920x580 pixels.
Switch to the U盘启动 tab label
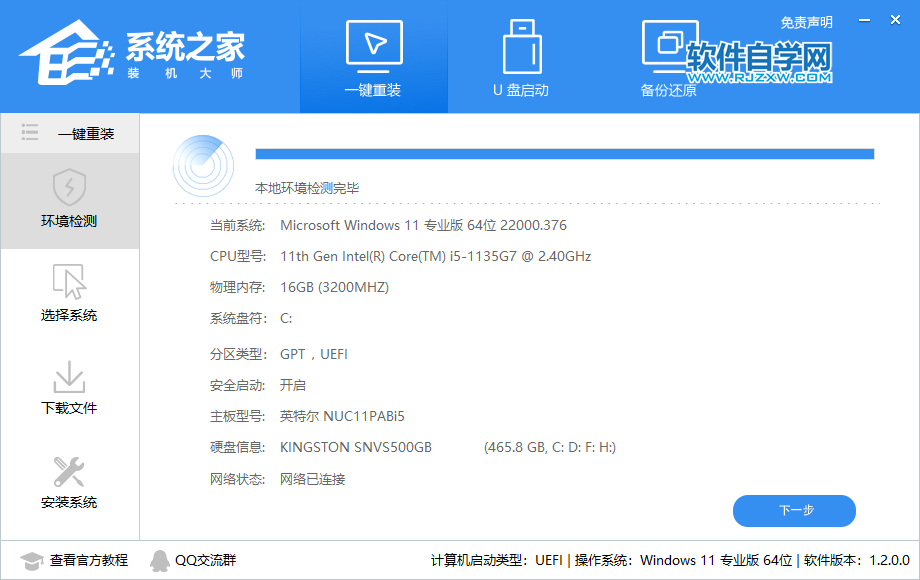(x=521, y=90)
